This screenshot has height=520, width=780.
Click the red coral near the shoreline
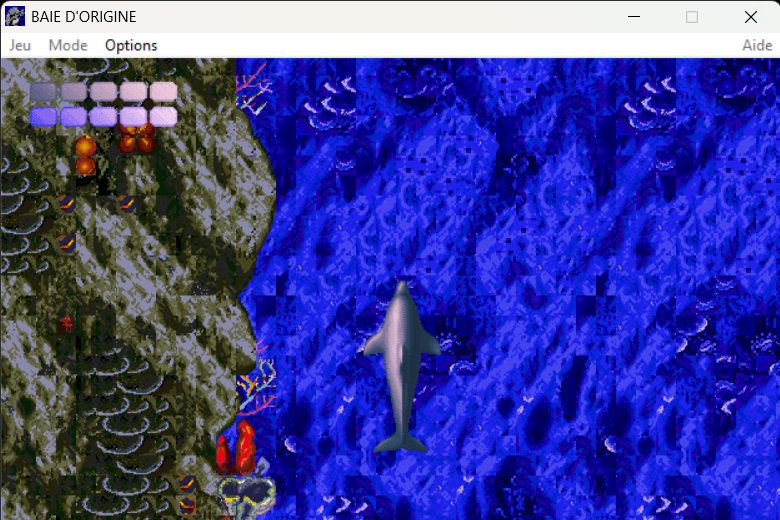(x=236, y=447)
